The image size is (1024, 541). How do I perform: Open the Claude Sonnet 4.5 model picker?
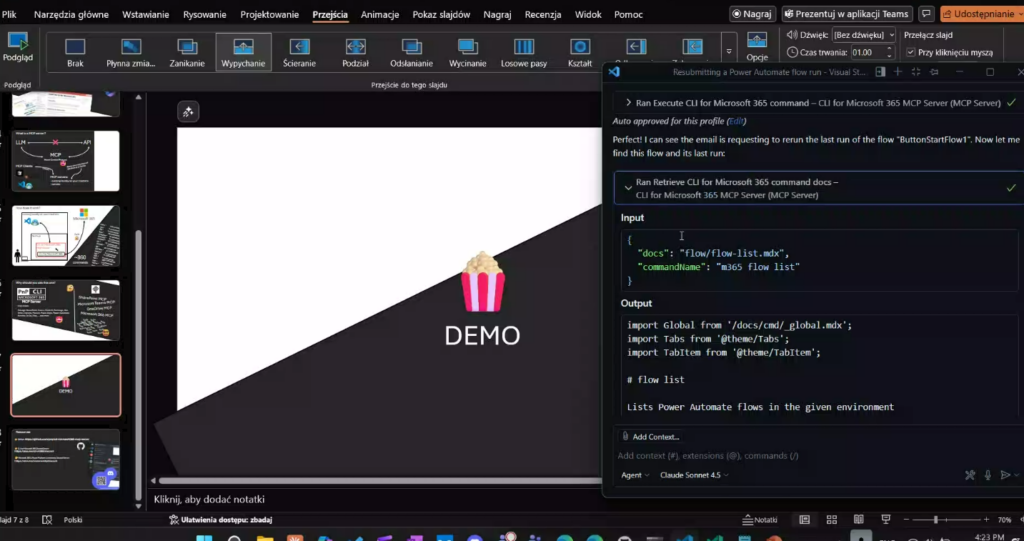coord(694,475)
